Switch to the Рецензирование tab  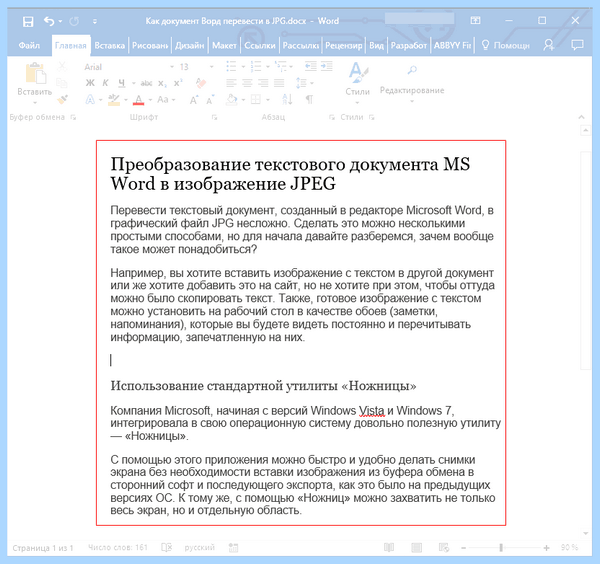coord(343,46)
